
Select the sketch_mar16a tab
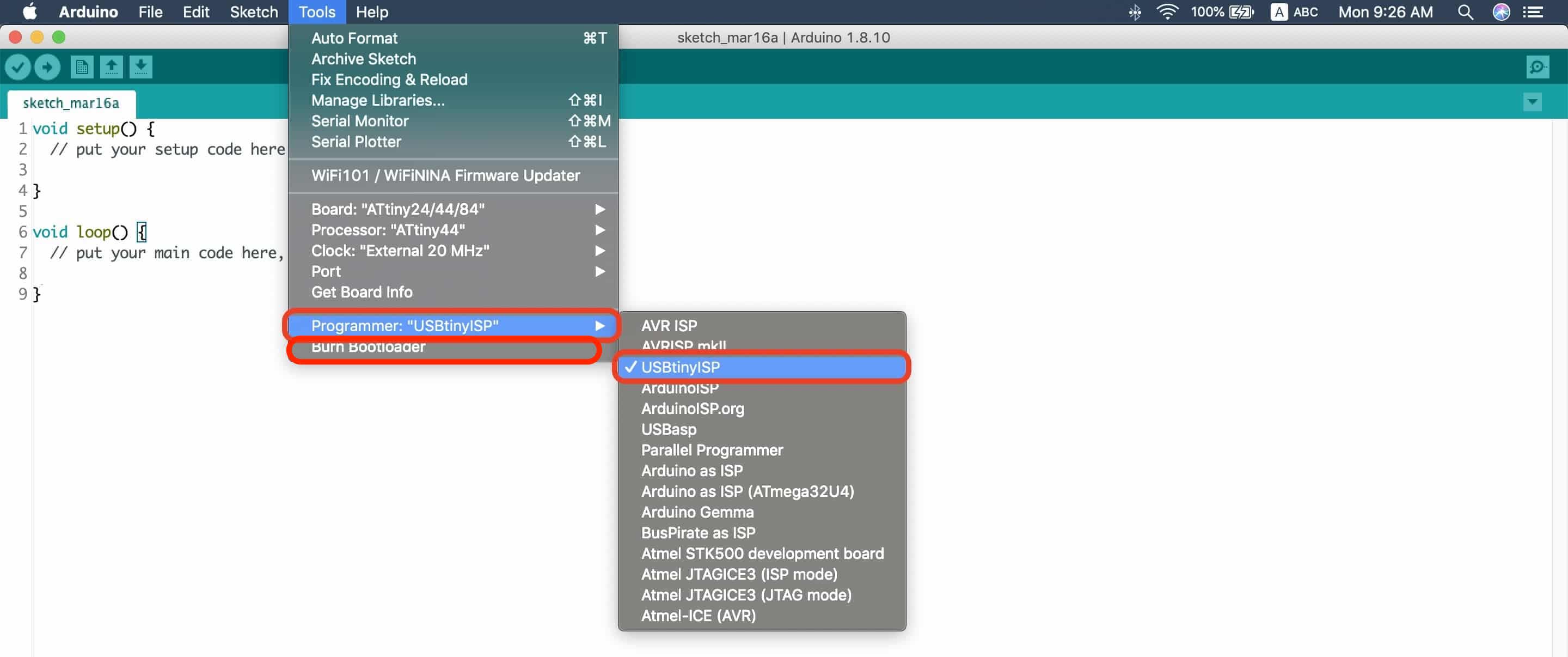(x=71, y=103)
